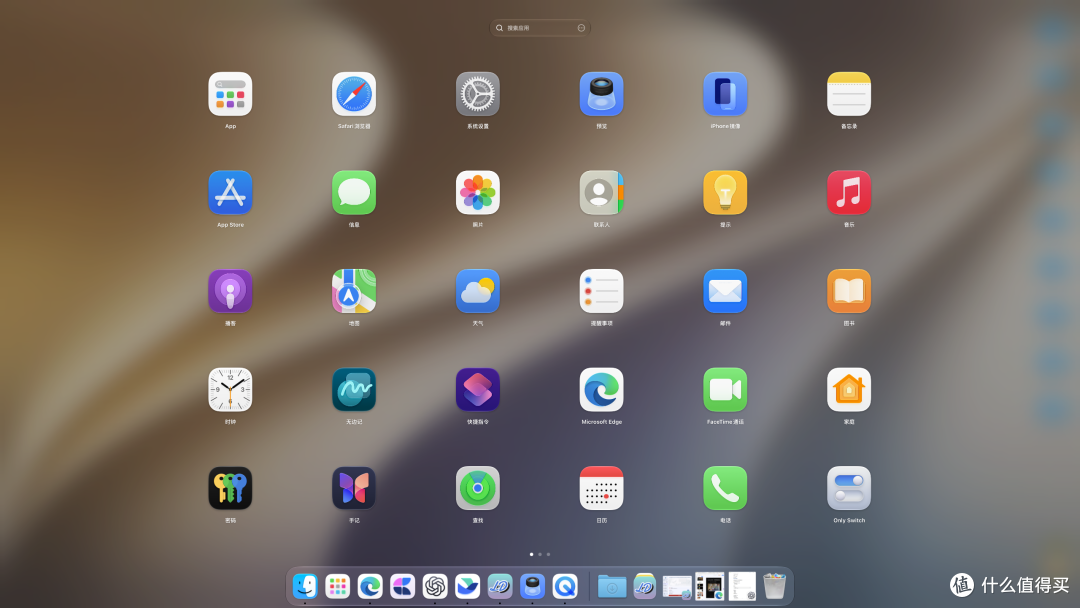The height and width of the screenshot is (608, 1080).
Task: Launch the Reminders app
Action: tap(601, 291)
